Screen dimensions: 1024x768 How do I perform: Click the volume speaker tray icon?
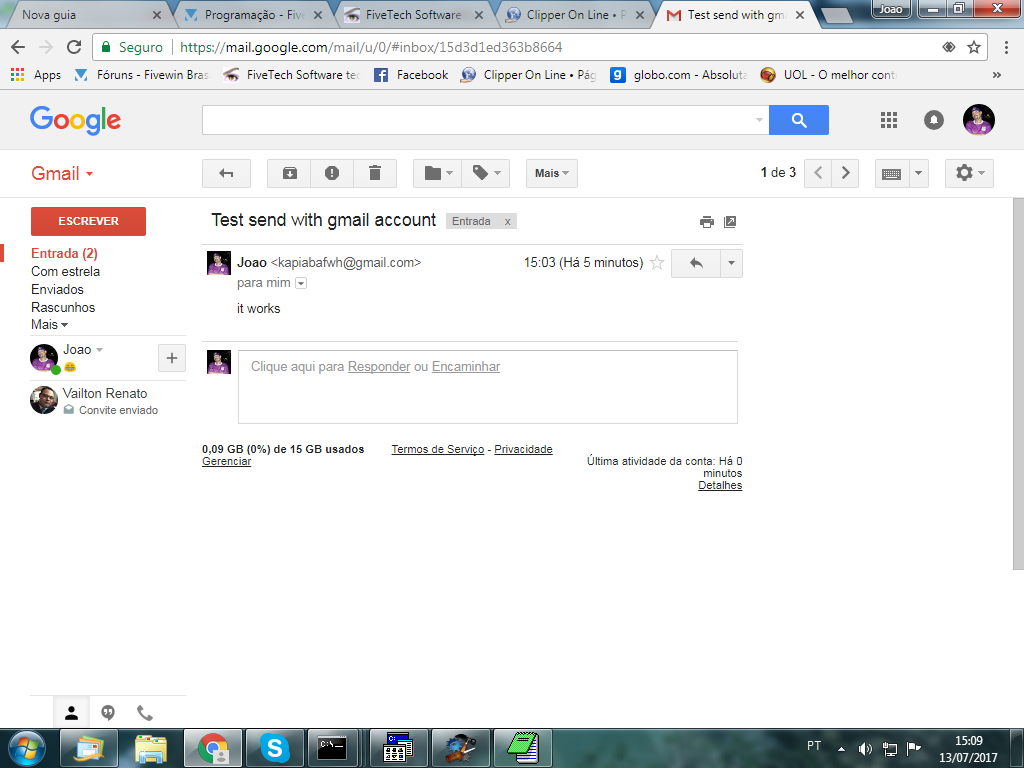click(865, 749)
